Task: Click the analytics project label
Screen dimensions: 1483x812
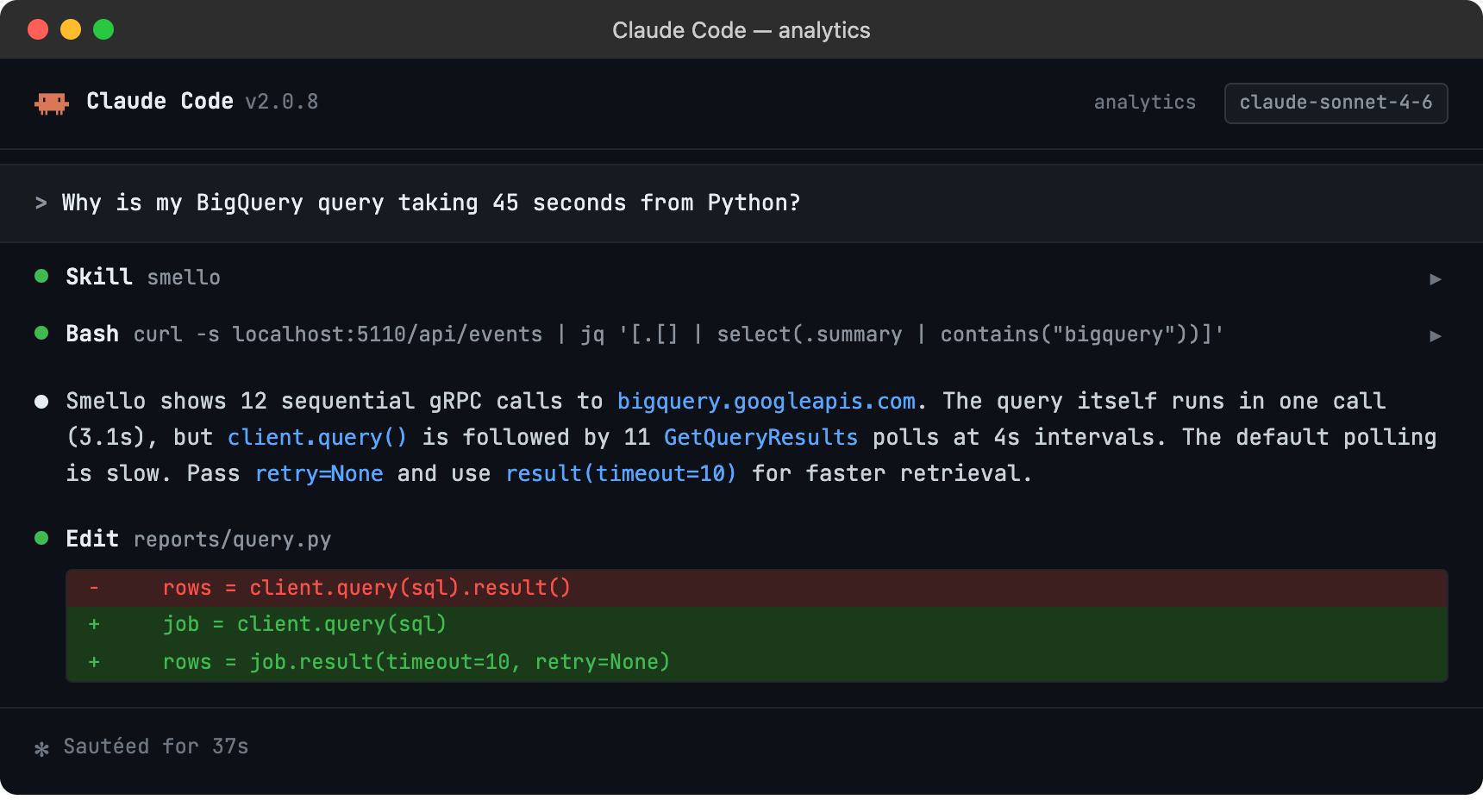Action: [1144, 103]
